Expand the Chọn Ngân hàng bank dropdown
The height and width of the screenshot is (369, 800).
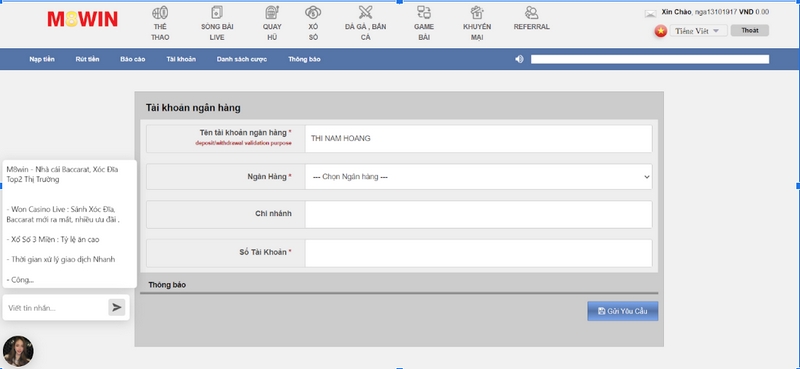(479, 177)
